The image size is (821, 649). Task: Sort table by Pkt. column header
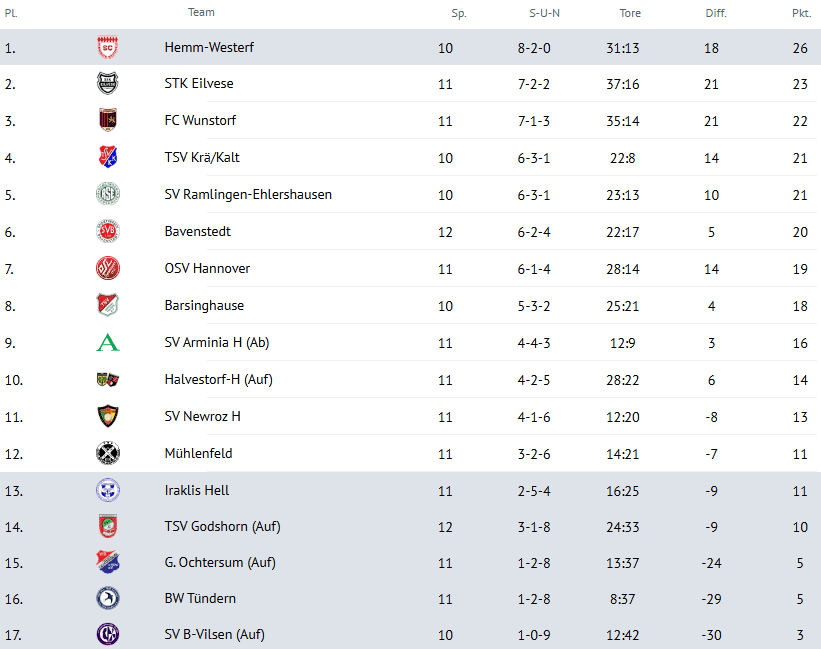800,14
